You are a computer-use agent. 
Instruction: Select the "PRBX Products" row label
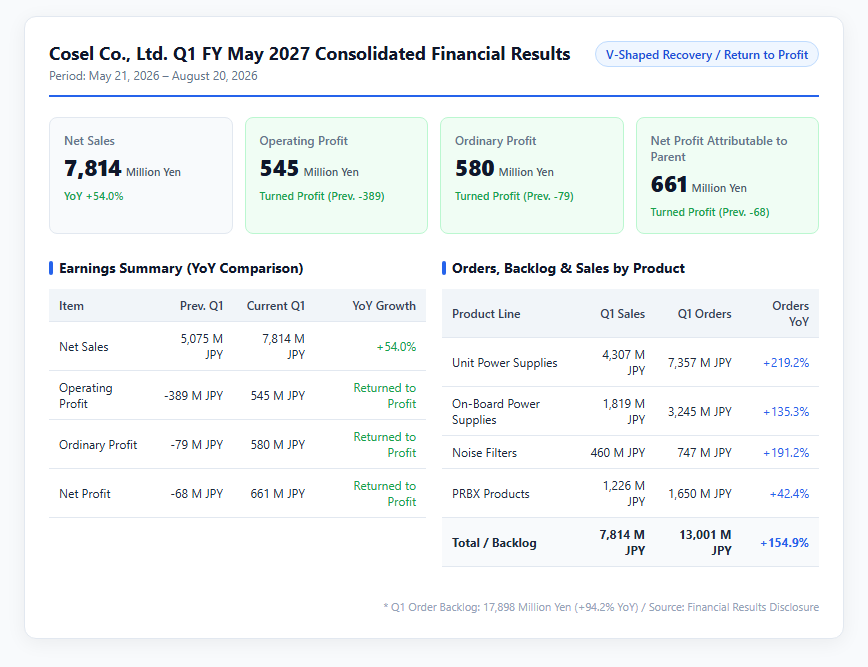point(490,494)
